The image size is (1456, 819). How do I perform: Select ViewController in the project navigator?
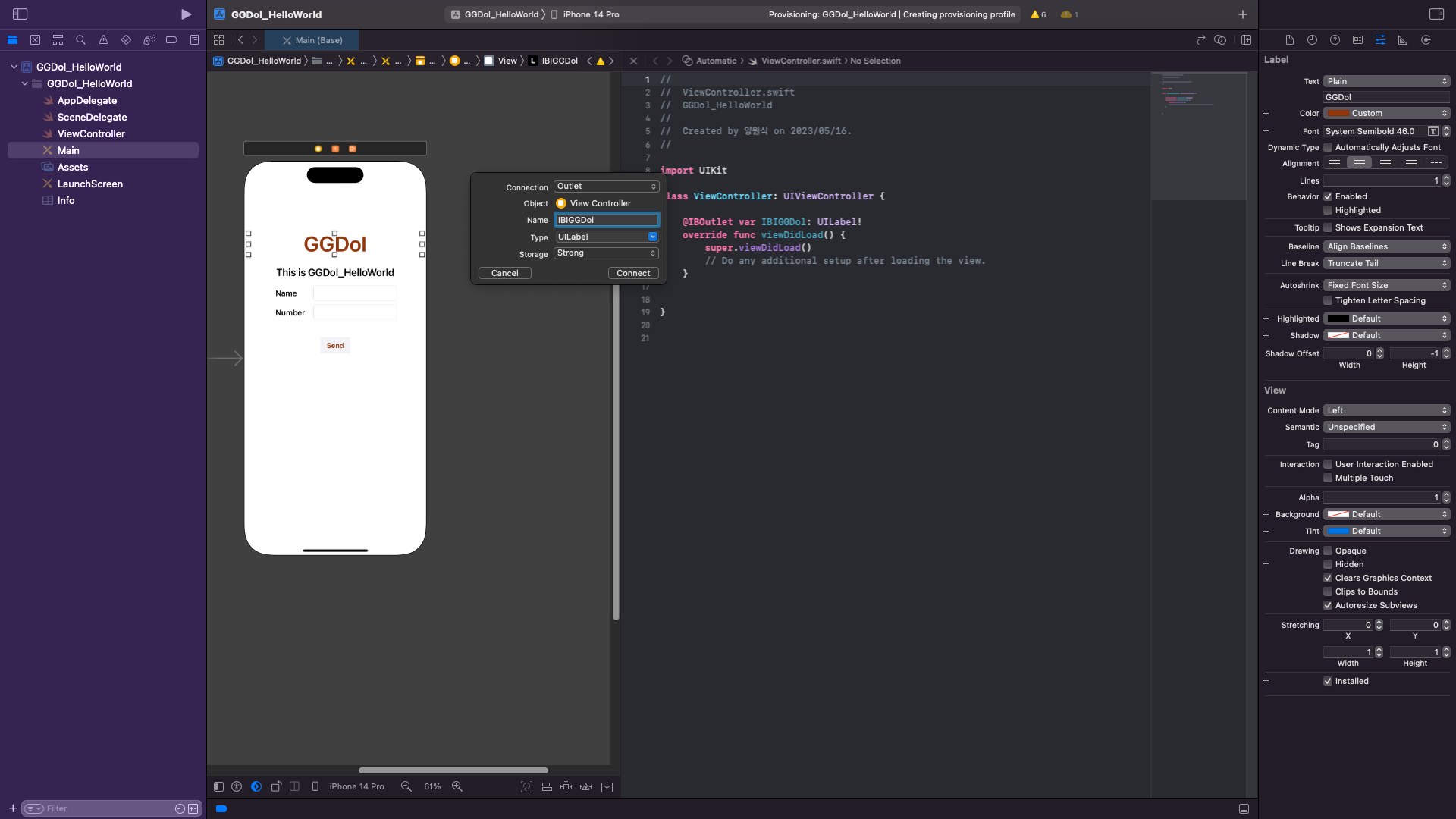[91, 133]
